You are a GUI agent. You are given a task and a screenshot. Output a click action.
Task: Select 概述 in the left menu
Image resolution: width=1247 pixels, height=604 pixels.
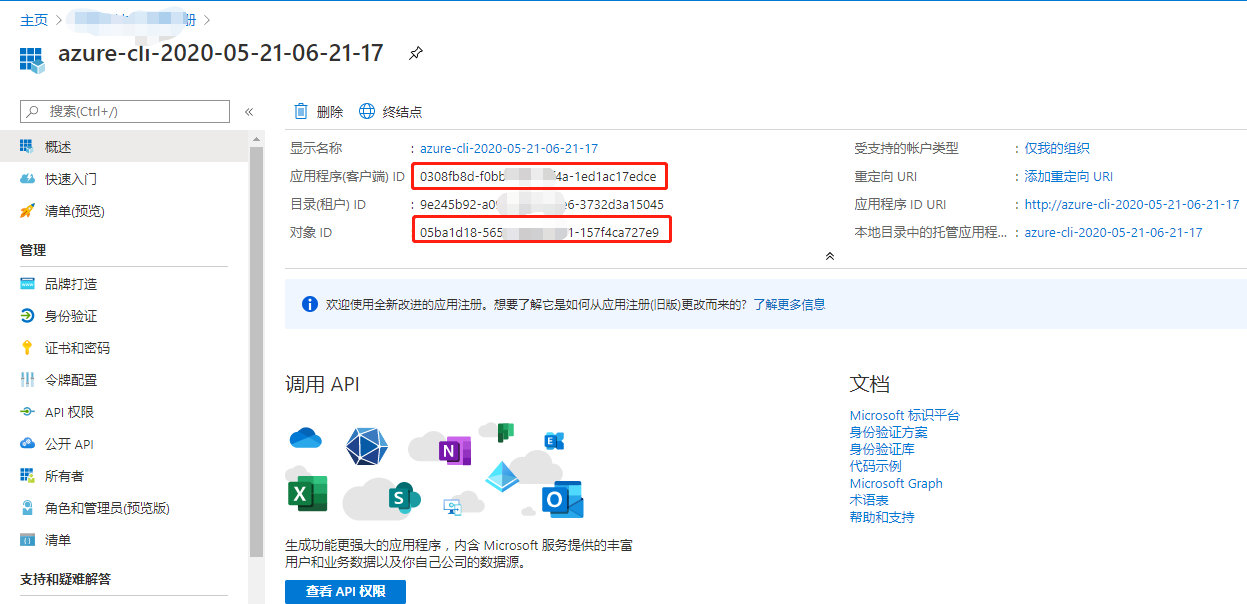(x=58, y=147)
